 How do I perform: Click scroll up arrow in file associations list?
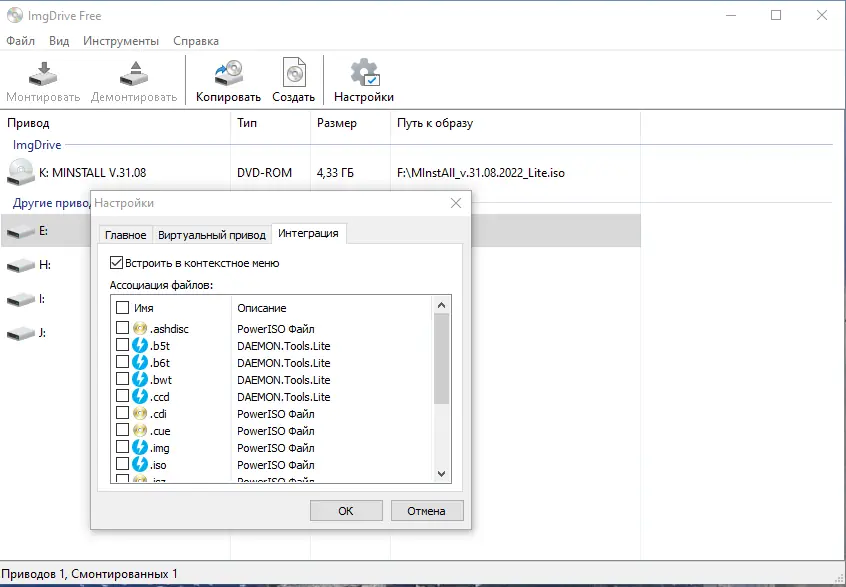point(441,305)
